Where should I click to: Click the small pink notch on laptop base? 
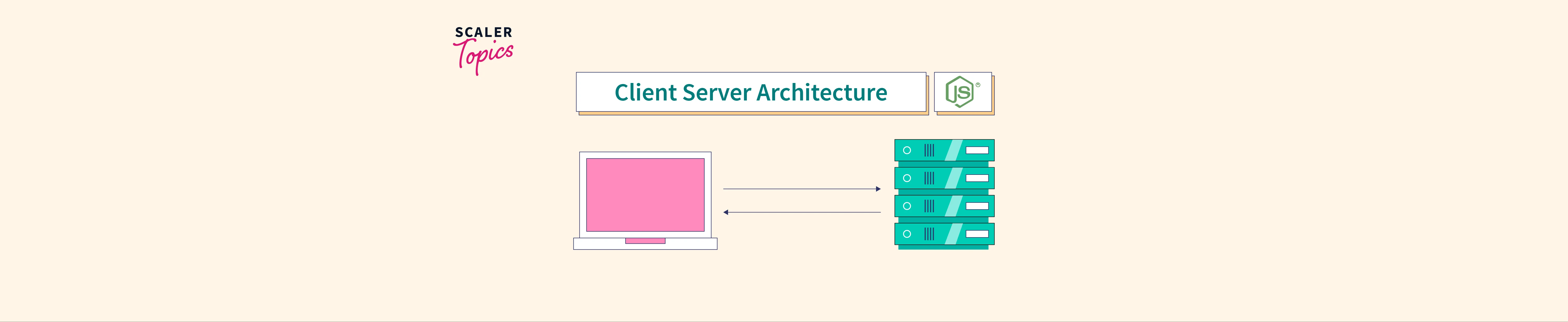pyautogui.click(x=645, y=241)
